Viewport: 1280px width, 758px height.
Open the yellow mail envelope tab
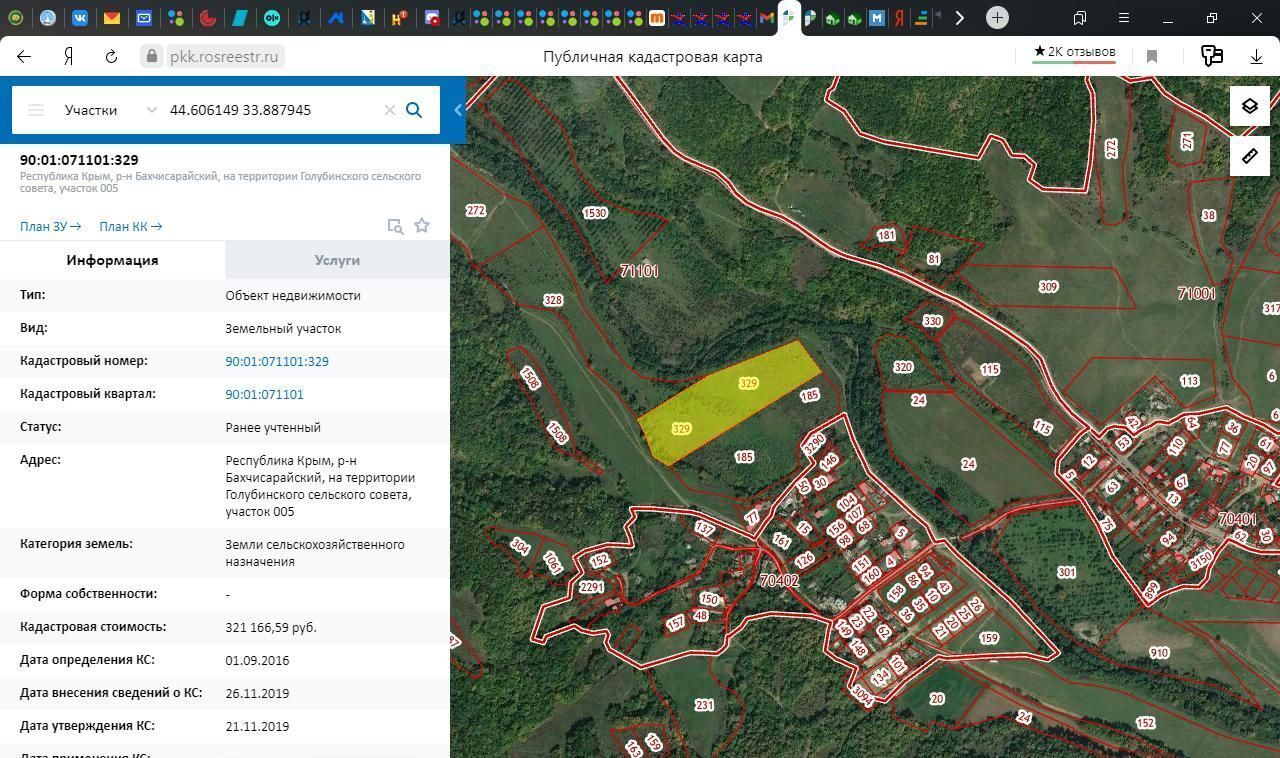(x=112, y=18)
